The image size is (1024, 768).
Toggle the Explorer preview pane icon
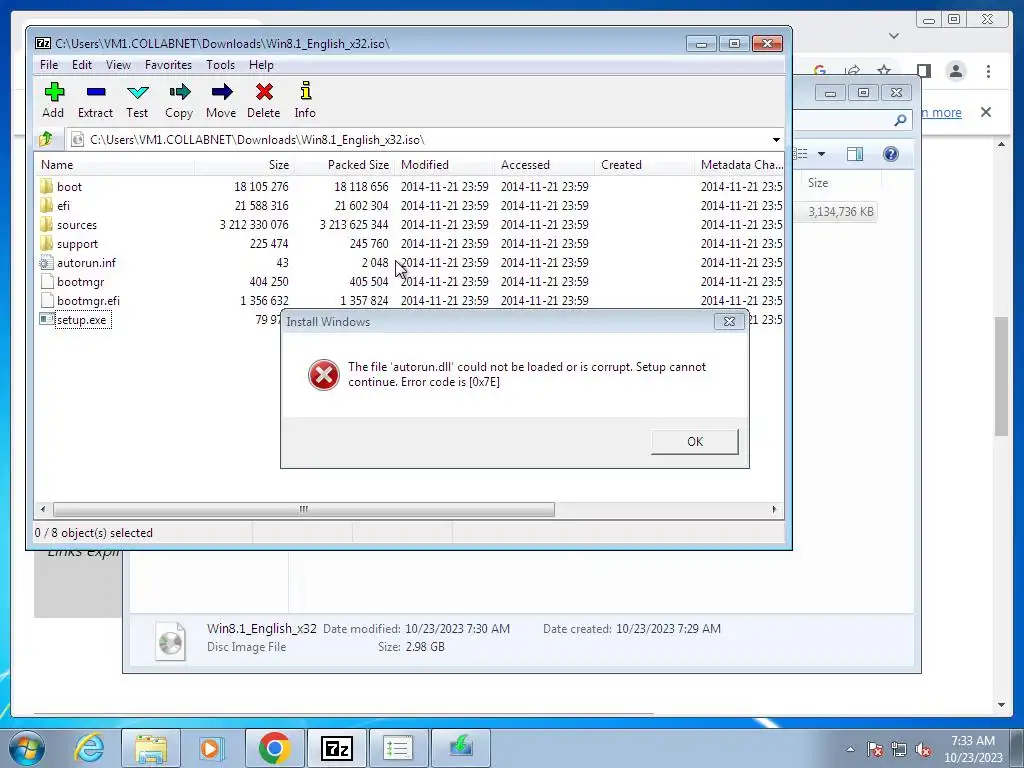[854, 154]
